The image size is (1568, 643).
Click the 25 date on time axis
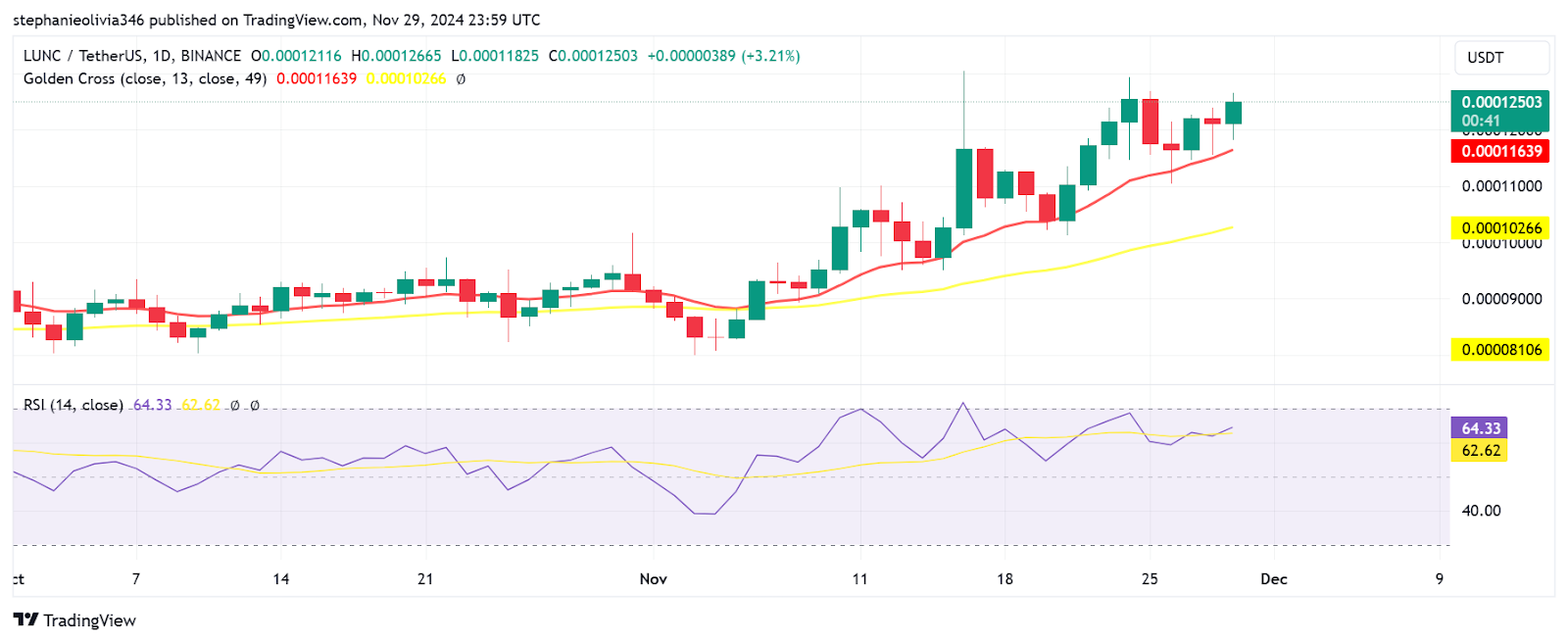(1150, 579)
